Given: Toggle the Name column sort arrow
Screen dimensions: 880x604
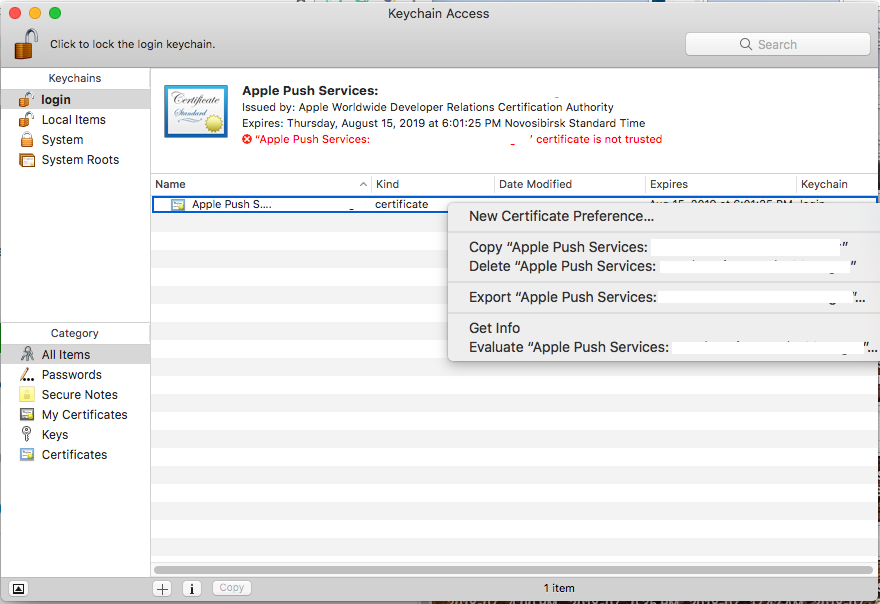Looking at the screenshot, I should (363, 184).
